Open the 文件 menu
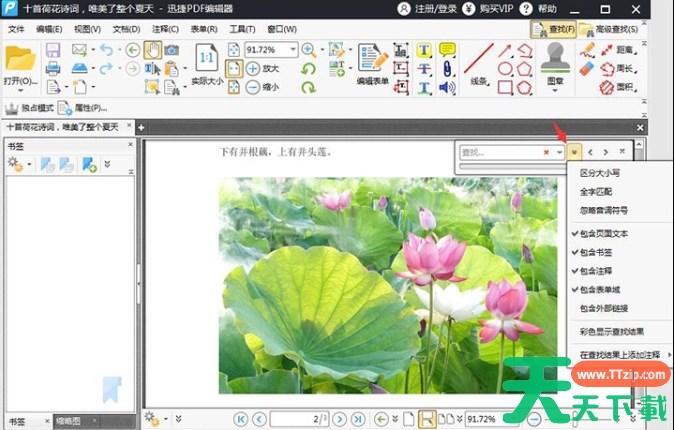The width and height of the screenshot is (675, 430). 16,29
